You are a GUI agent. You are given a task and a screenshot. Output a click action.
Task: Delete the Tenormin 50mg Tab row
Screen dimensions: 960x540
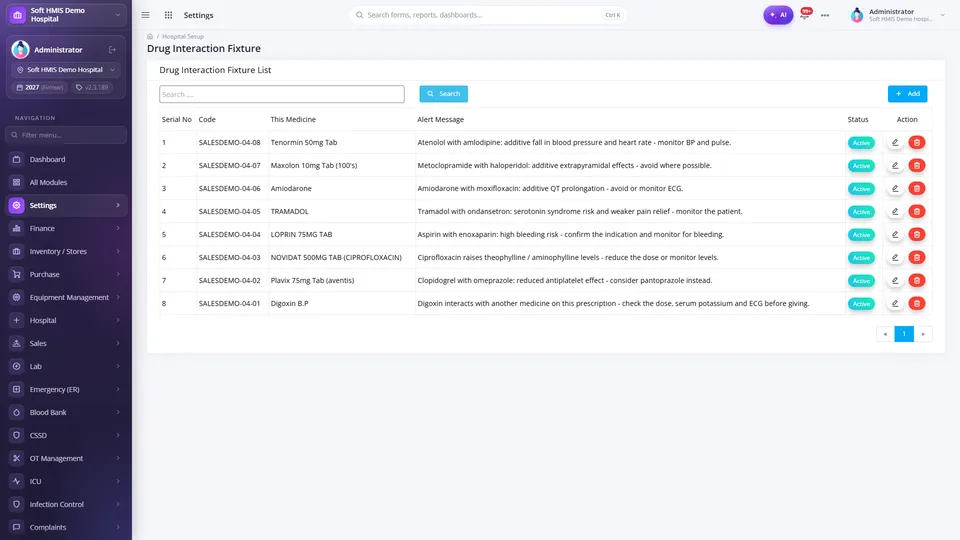point(917,143)
